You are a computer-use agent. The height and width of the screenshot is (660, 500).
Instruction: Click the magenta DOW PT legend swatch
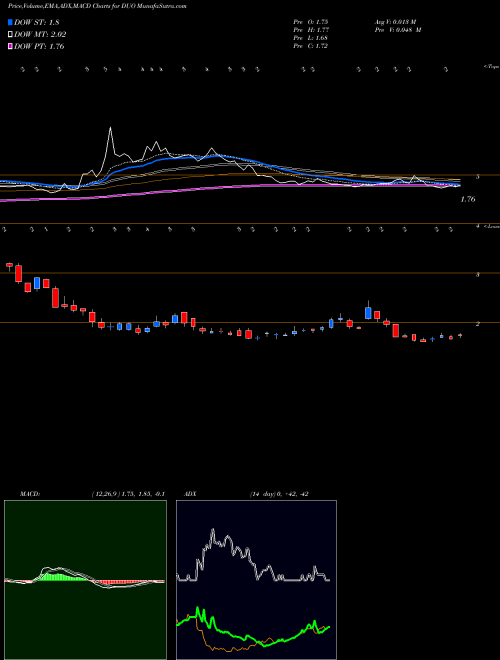(10, 46)
